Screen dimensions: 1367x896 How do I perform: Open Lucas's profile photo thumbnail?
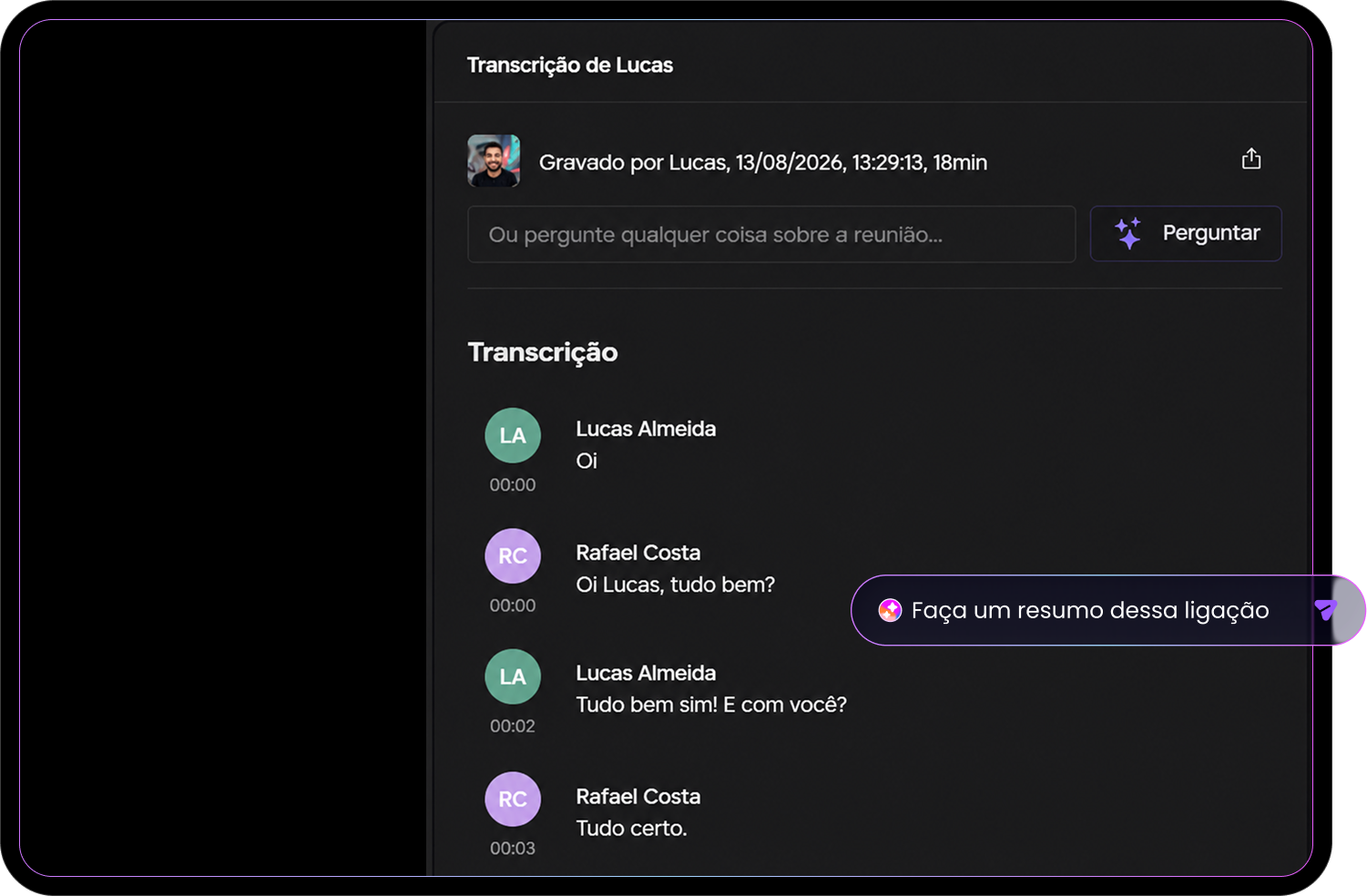pos(494,161)
